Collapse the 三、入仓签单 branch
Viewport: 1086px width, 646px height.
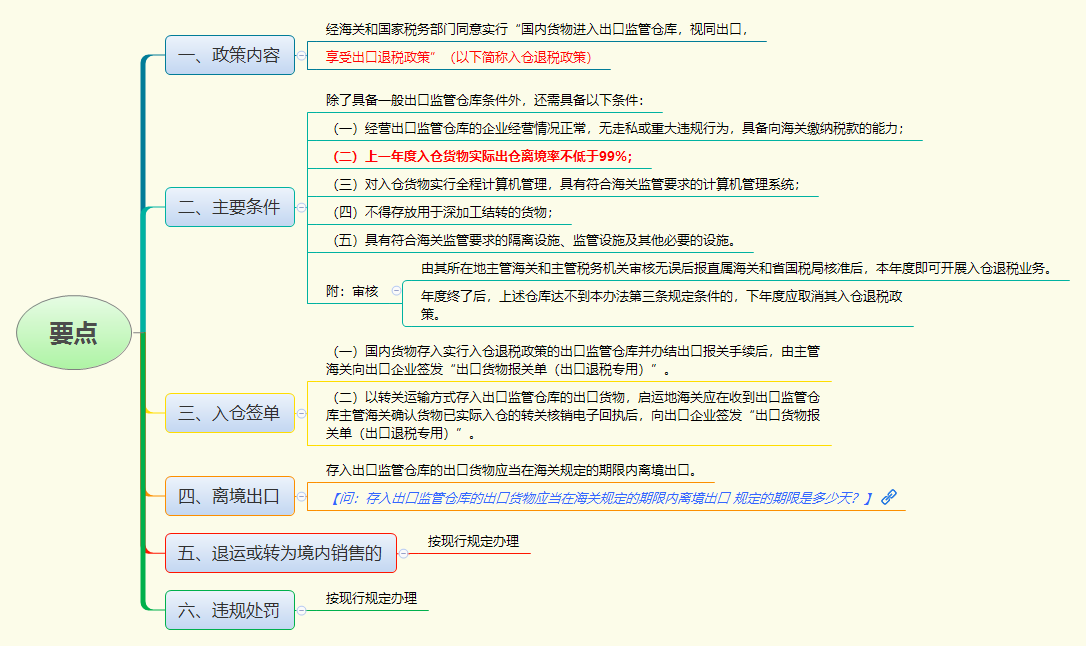click(x=301, y=413)
